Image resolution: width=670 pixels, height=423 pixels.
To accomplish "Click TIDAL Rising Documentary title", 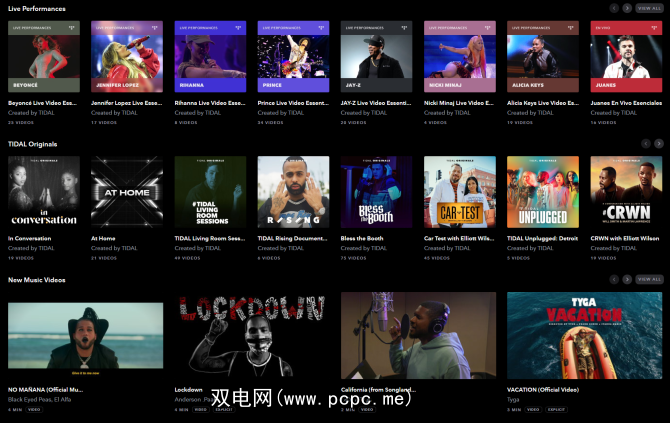I will click(x=292, y=238).
